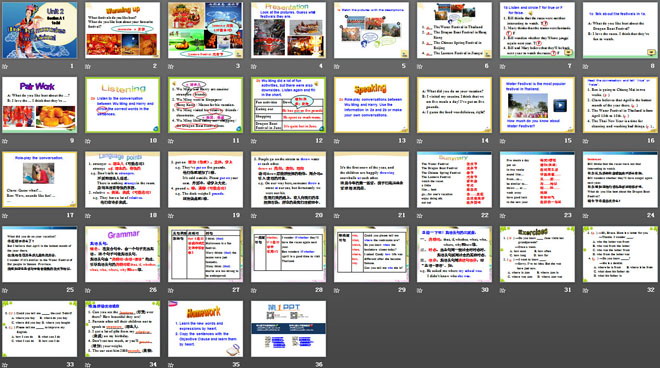Select the Speaking slide thumbnail

pyautogui.click(x=371, y=105)
